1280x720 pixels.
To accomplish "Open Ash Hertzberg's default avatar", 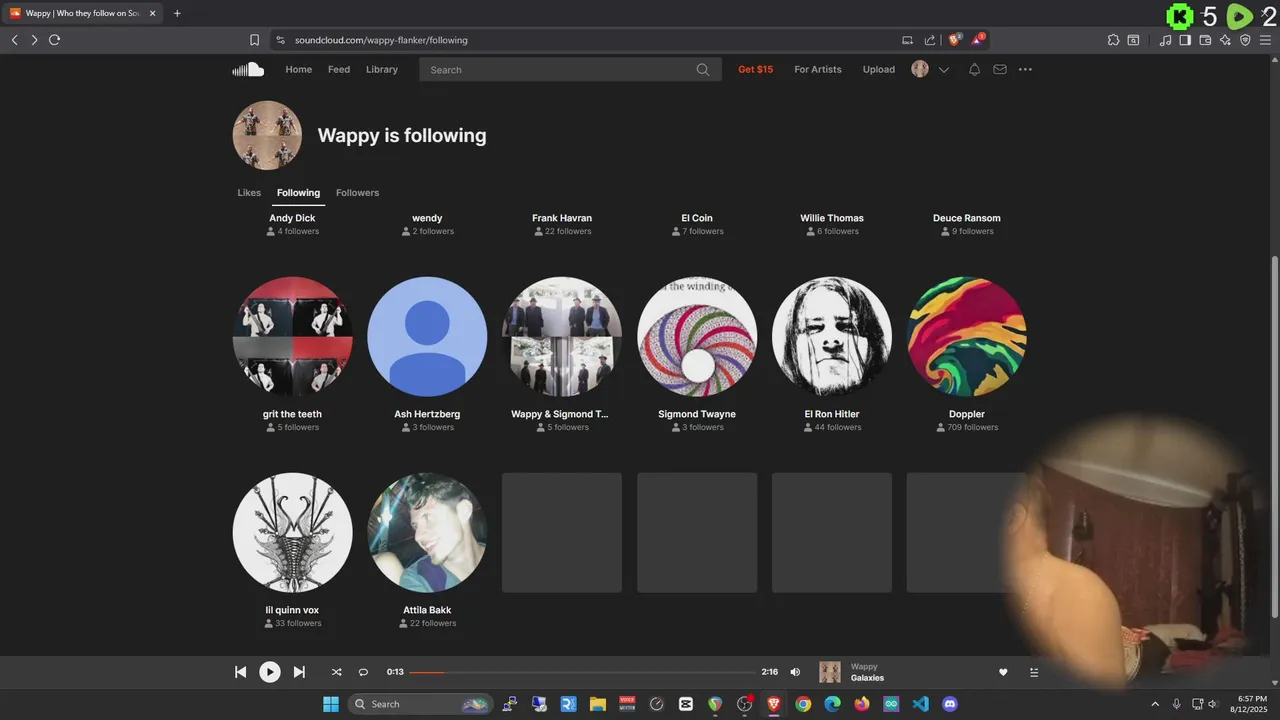I will tap(427, 337).
